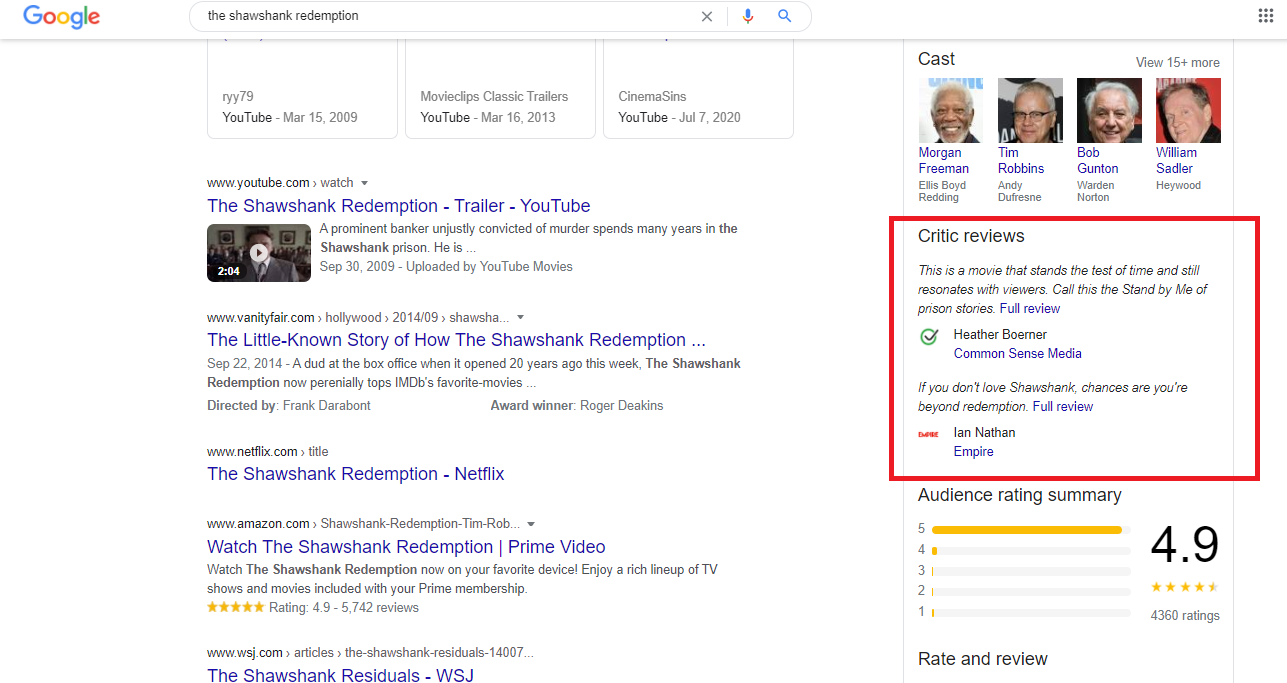This screenshot has width=1287, height=683.
Task: Click 'View 15+ more' cast link
Action: click(x=1177, y=62)
